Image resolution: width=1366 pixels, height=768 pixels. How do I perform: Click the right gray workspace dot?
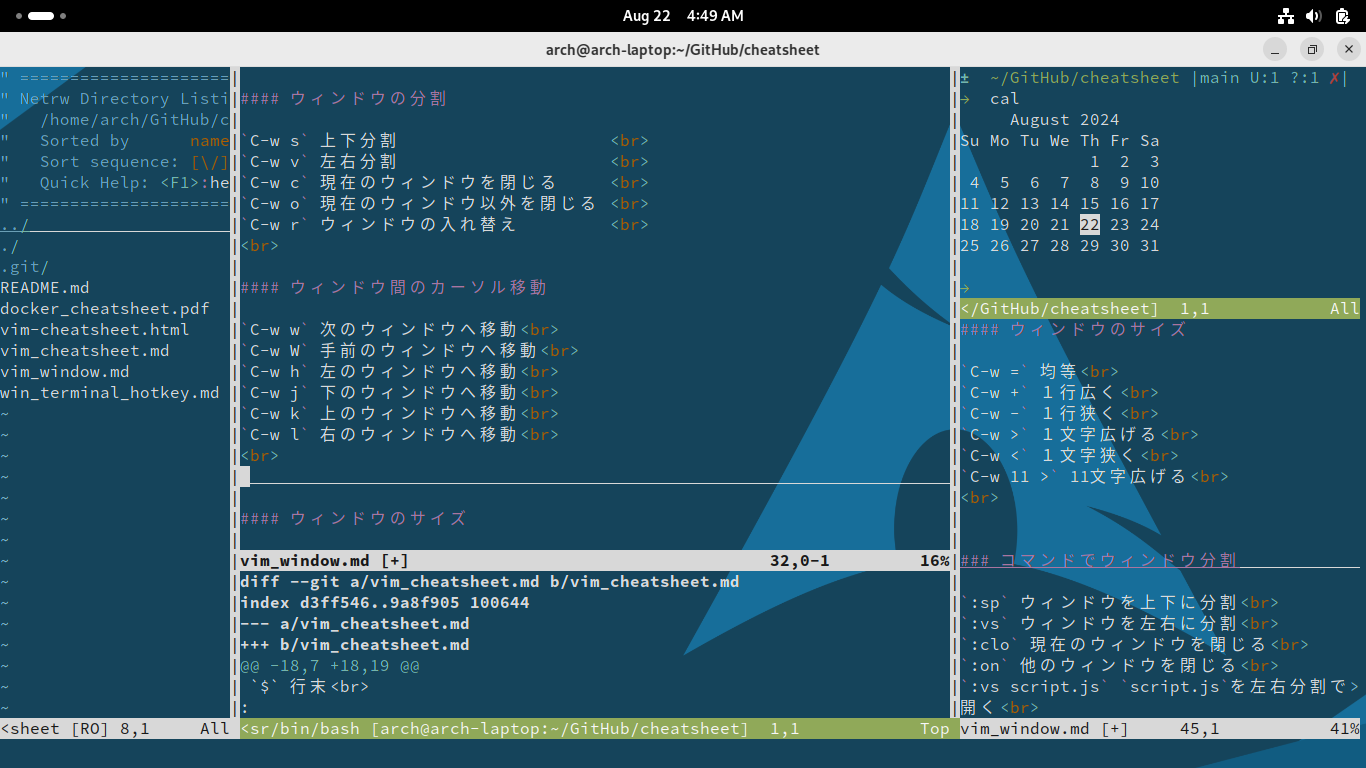coord(62,15)
